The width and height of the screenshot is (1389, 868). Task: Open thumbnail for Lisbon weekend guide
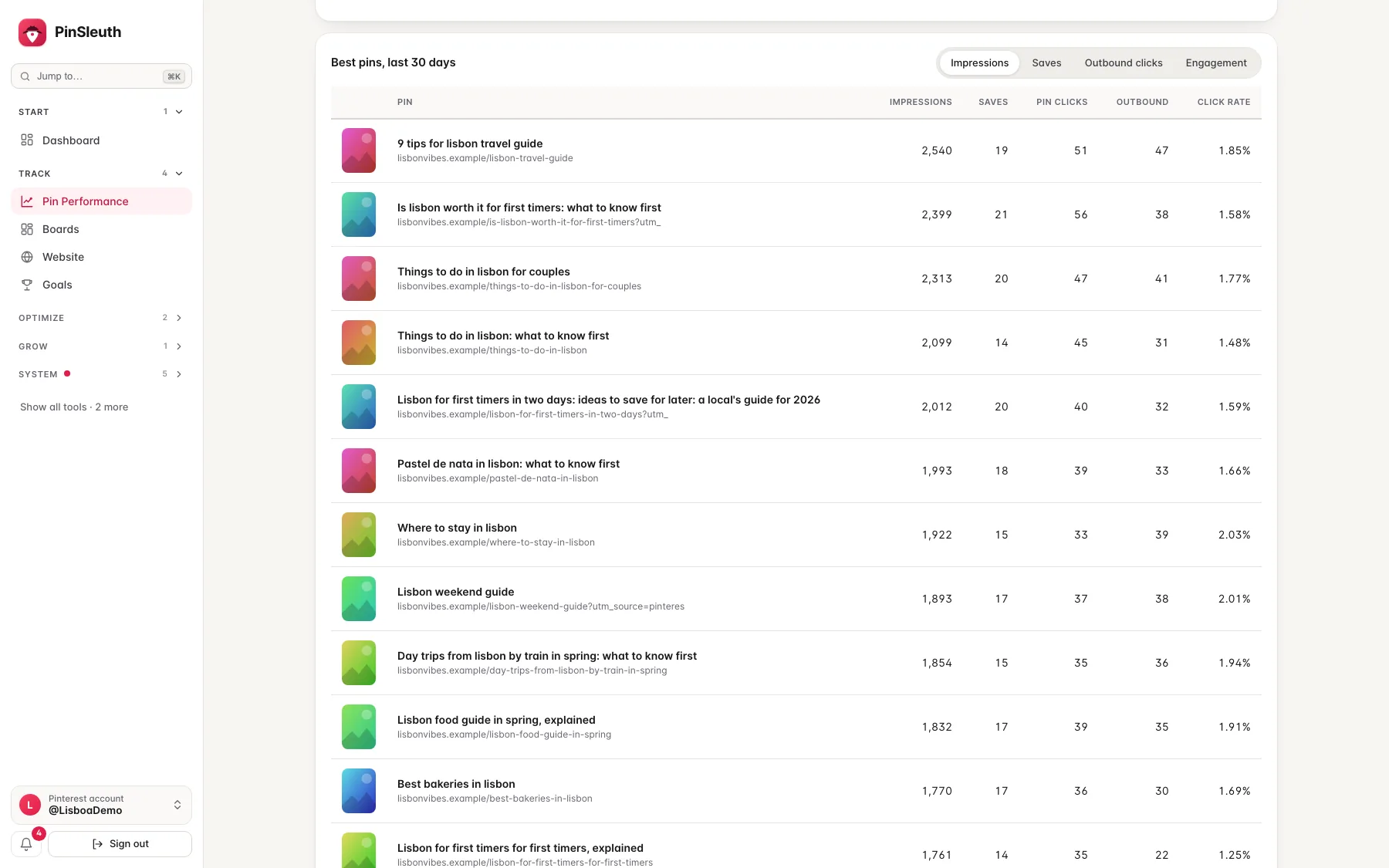point(359,599)
